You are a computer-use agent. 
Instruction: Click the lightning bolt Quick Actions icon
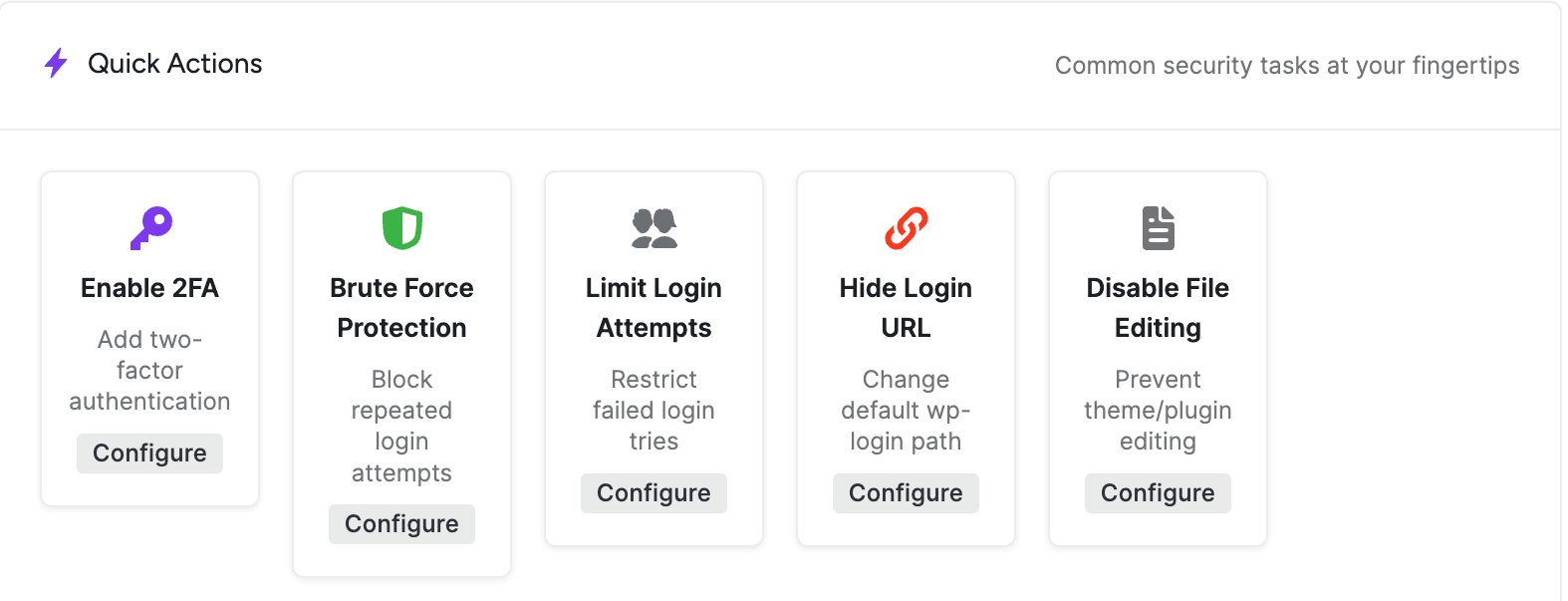(x=56, y=64)
